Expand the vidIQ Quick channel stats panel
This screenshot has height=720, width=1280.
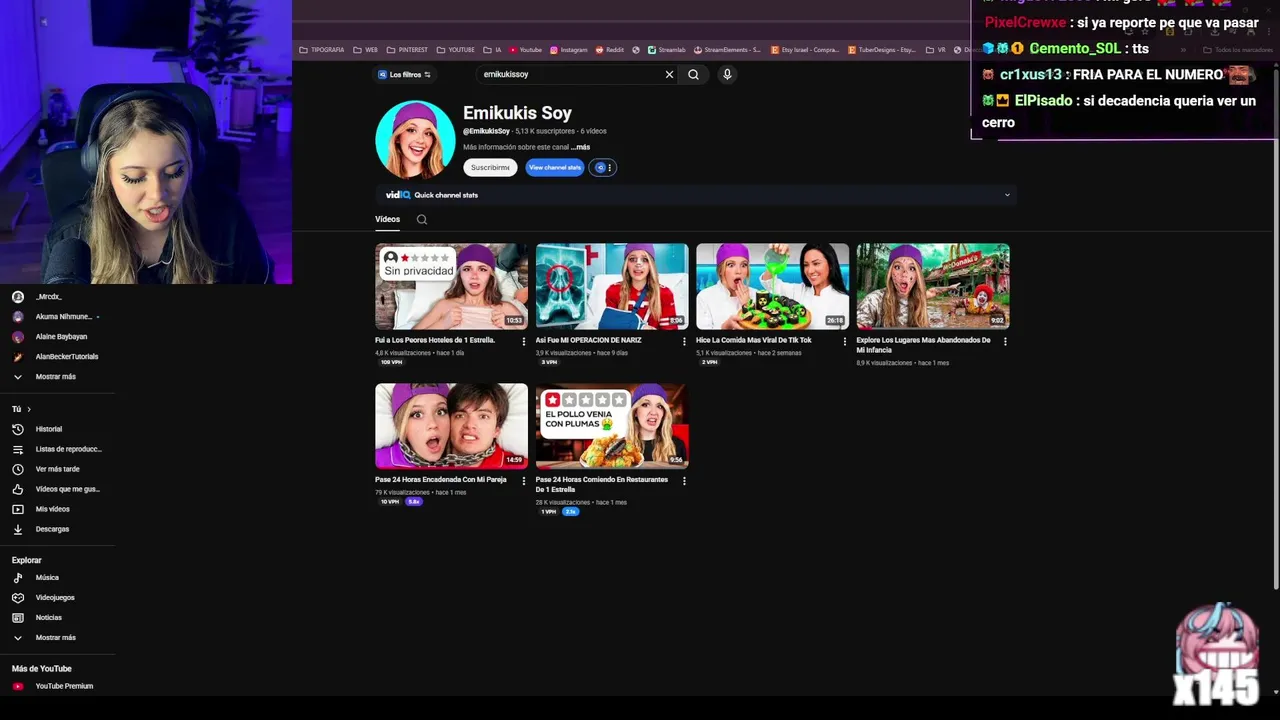1007,195
